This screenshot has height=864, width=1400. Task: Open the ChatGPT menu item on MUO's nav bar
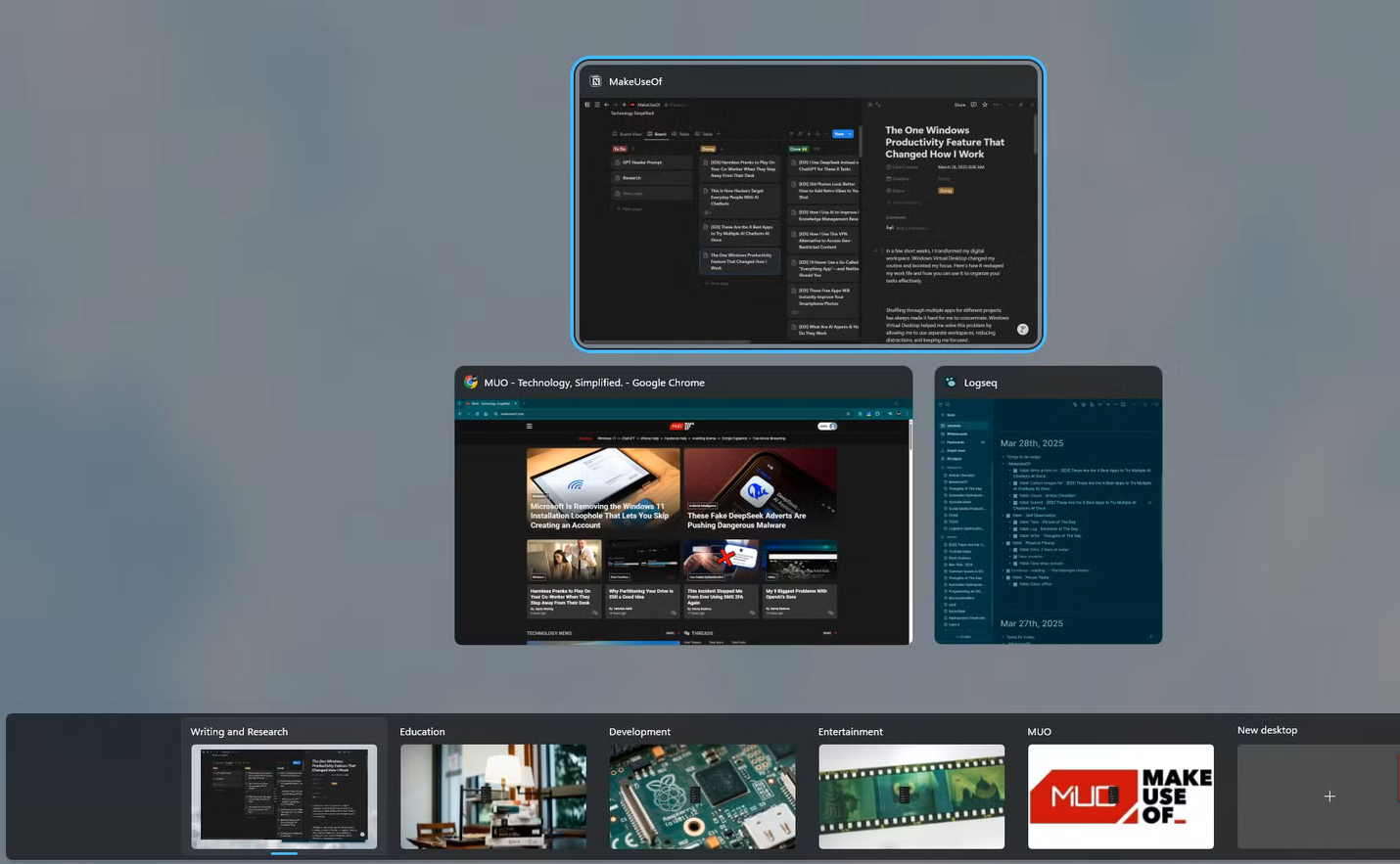pos(629,438)
